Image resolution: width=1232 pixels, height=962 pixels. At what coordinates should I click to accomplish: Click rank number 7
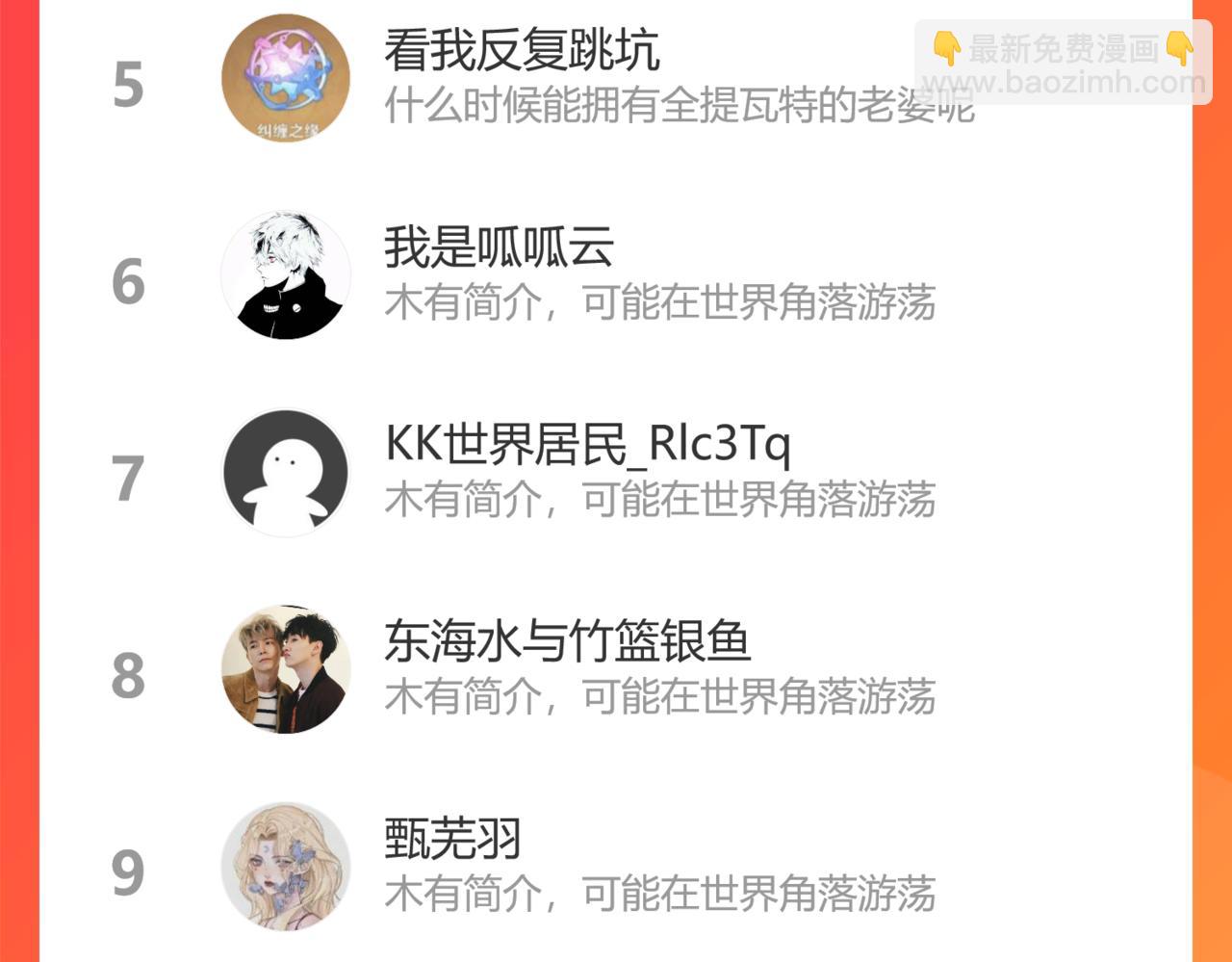click(128, 479)
